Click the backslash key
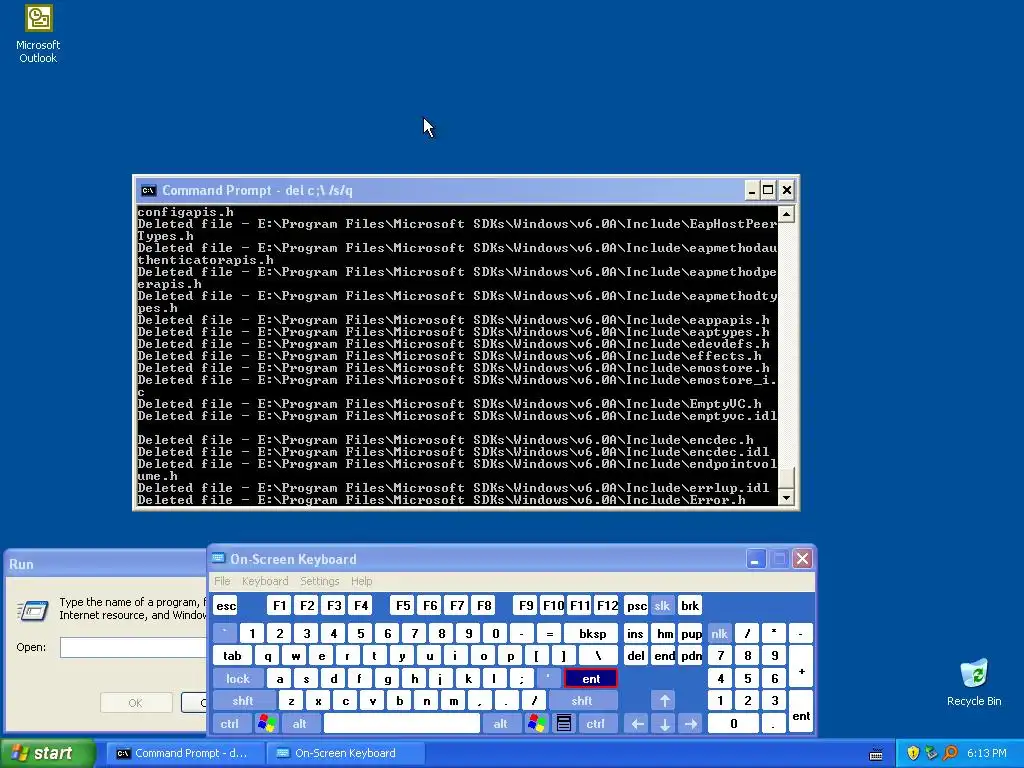The height and width of the screenshot is (768, 1024). point(598,656)
